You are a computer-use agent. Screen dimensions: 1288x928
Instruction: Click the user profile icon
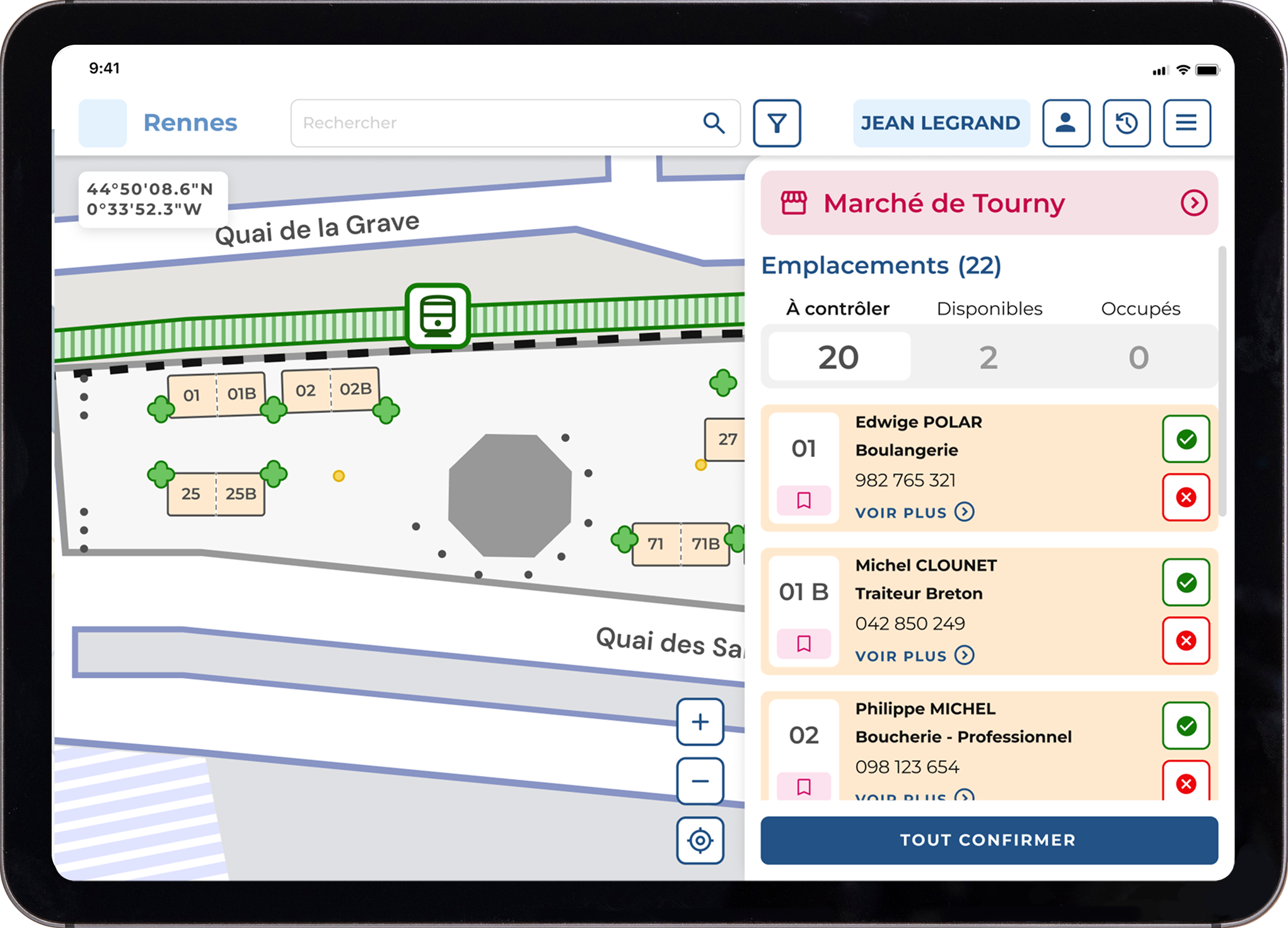[x=1065, y=123]
